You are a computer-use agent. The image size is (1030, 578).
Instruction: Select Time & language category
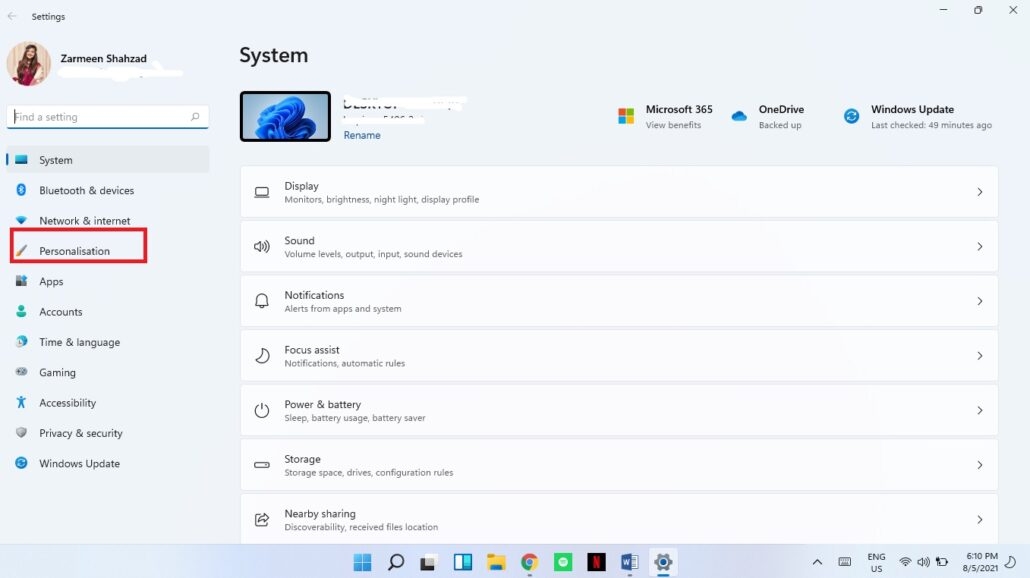[79, 342]
